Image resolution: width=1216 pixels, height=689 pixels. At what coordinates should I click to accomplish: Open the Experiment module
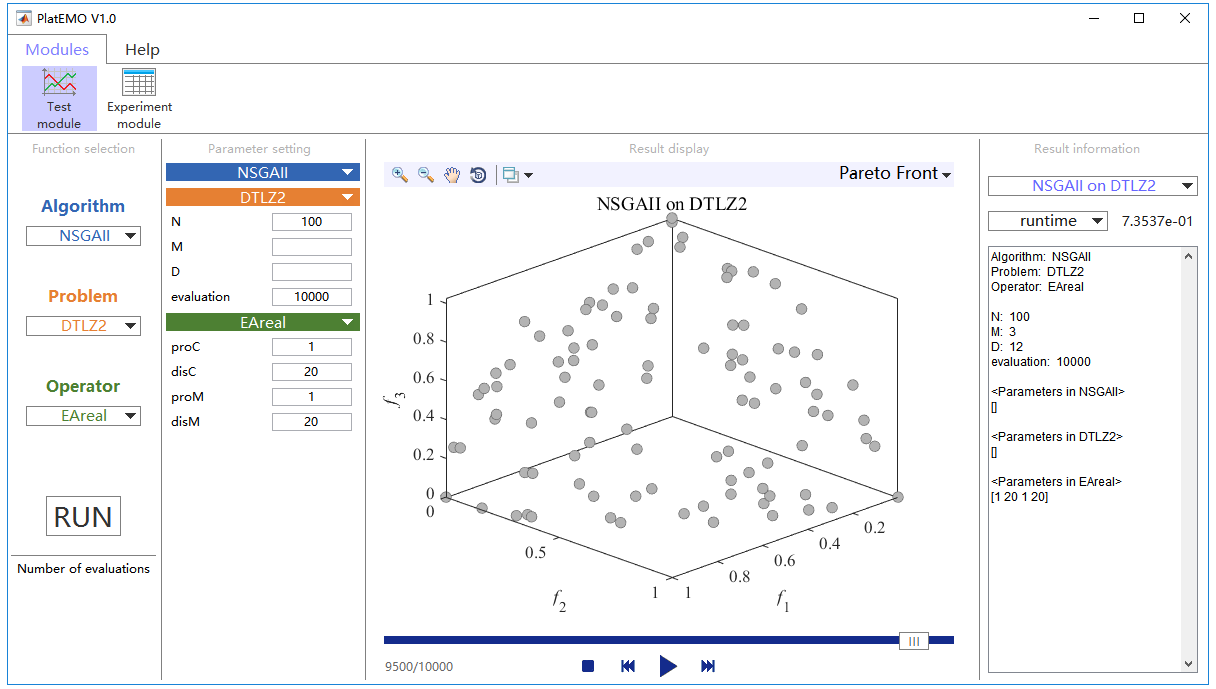[139, 98]
